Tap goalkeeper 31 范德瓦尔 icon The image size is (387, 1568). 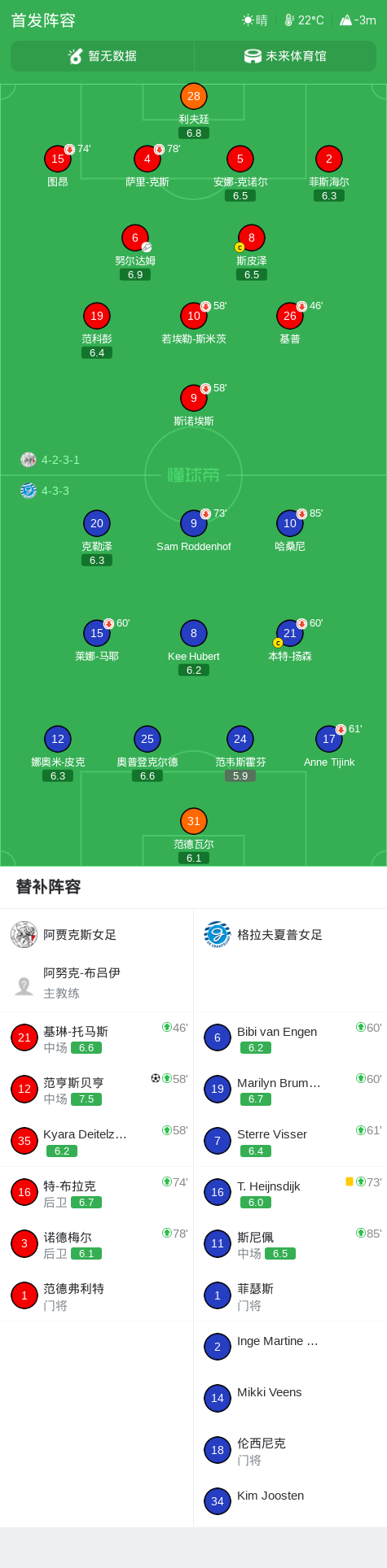coord(194,821)
